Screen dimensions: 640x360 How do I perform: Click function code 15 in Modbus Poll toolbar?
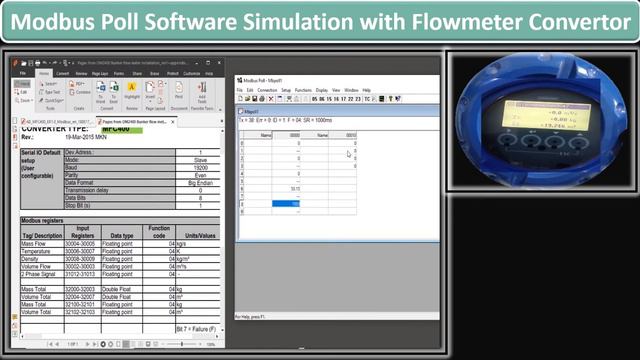tap(329, 99)
